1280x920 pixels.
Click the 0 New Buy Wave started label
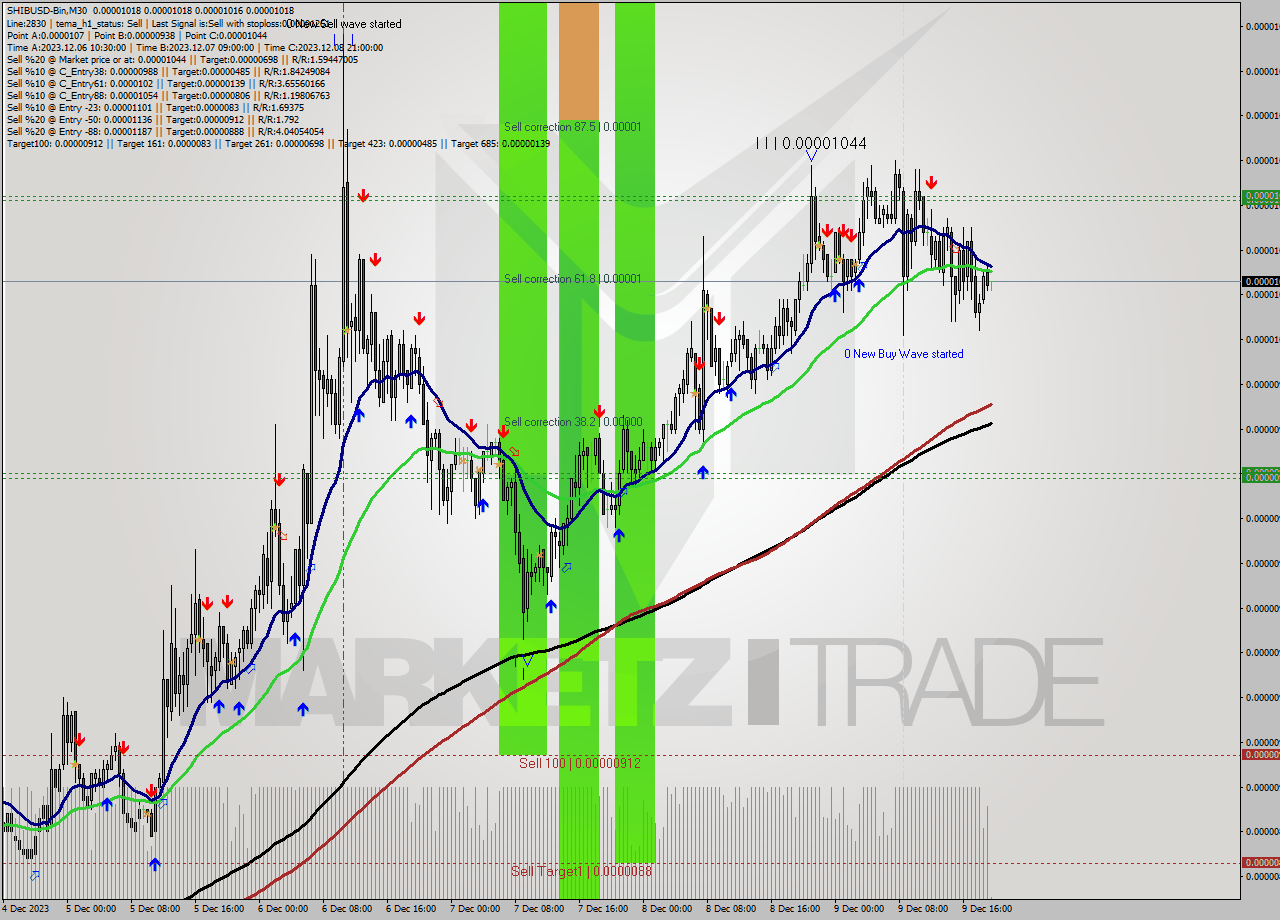coord(904,354)
